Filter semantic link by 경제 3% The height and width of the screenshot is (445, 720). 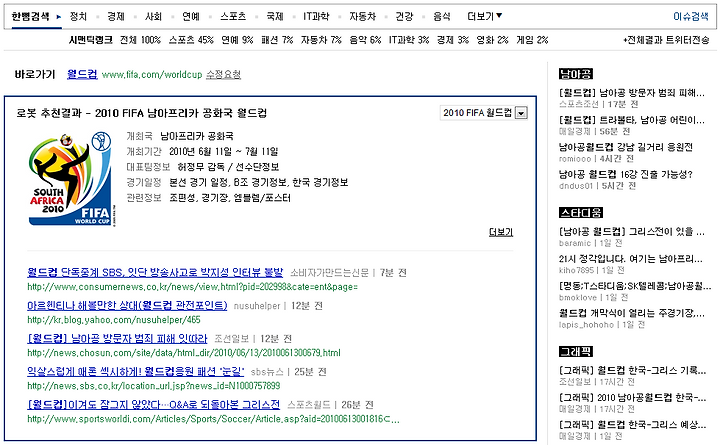(453, 40)
